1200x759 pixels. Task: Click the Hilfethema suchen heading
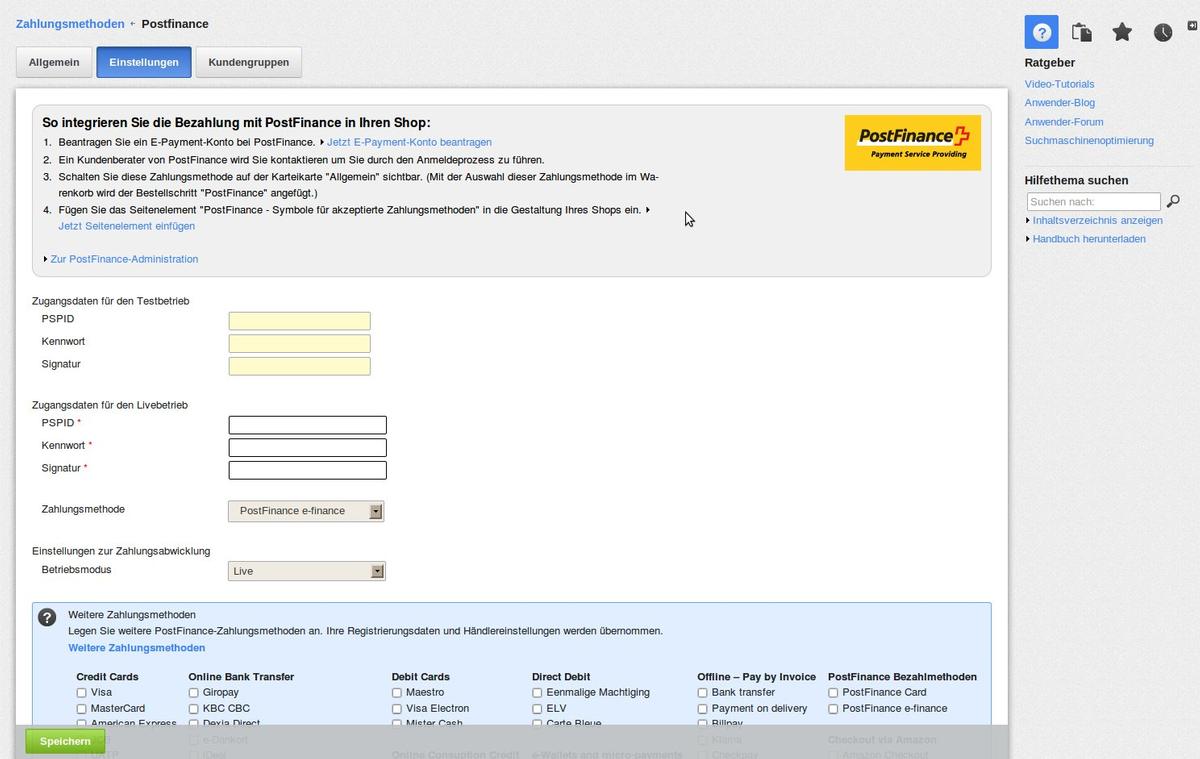(x=1076, y=181)
